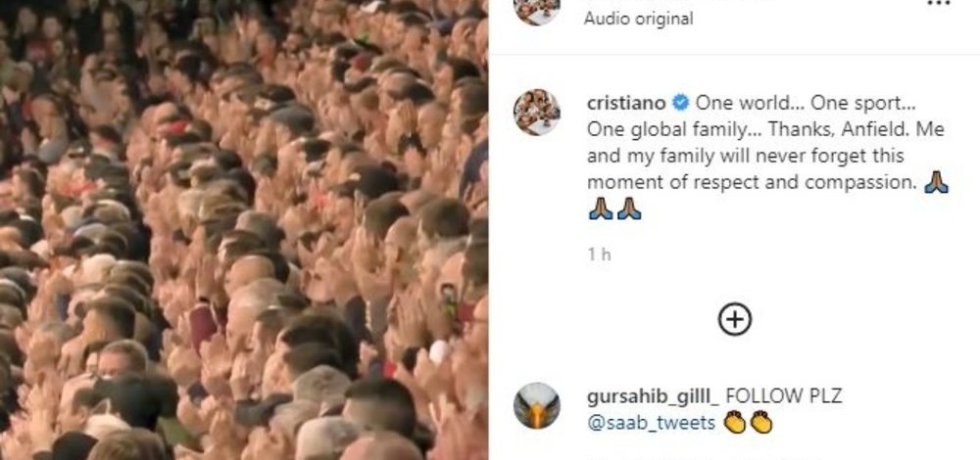Load more comments with the plus circle

coord(734,320)
